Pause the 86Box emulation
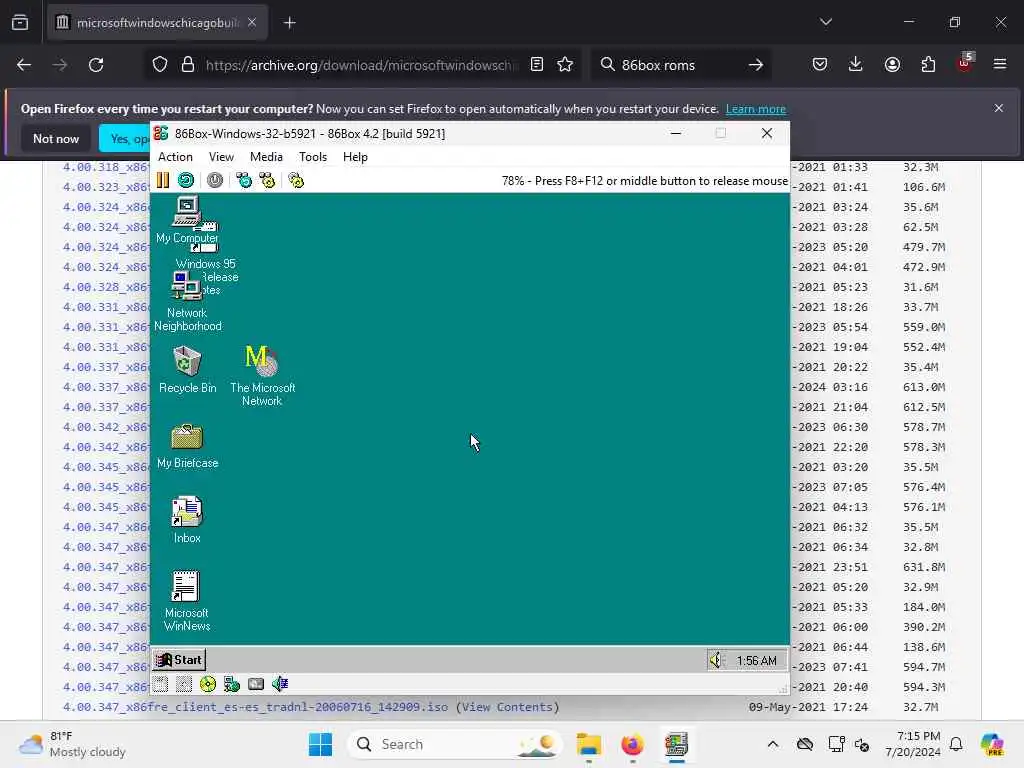This screenshot has width=1024, height=768. pyautogui.click(x=163, y=180)
